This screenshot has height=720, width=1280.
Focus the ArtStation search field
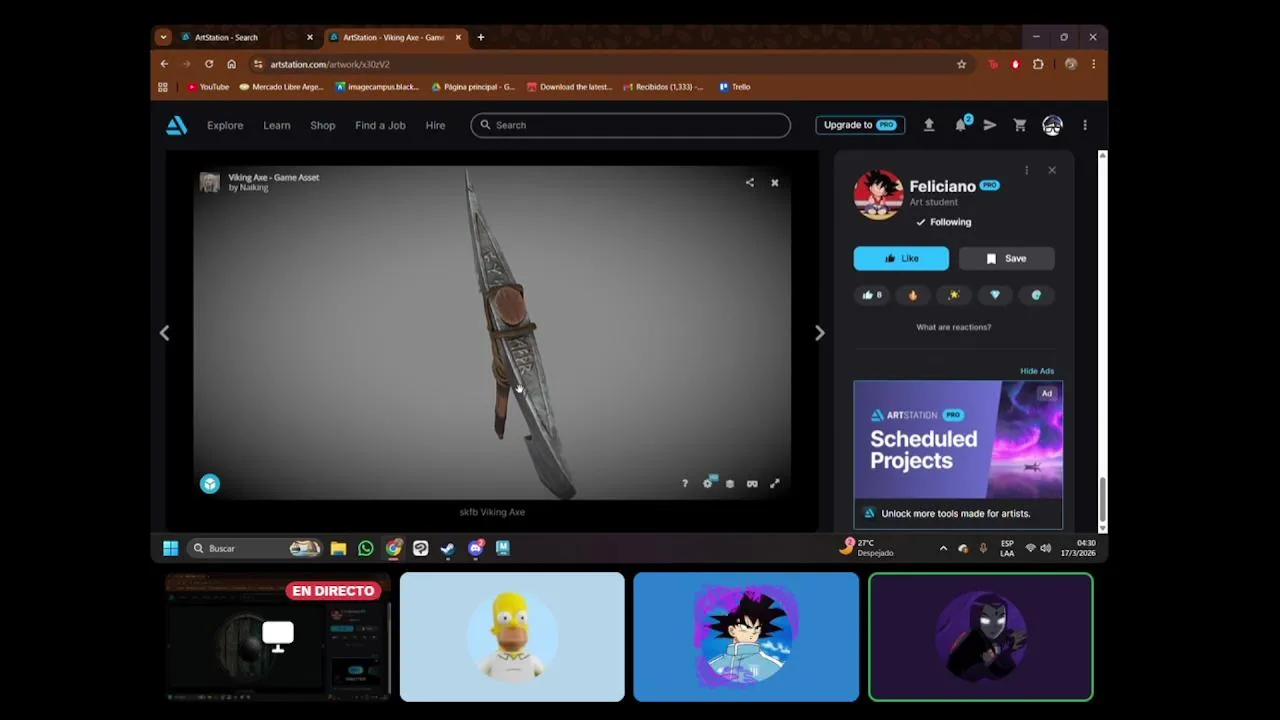(x=631, y=125)
